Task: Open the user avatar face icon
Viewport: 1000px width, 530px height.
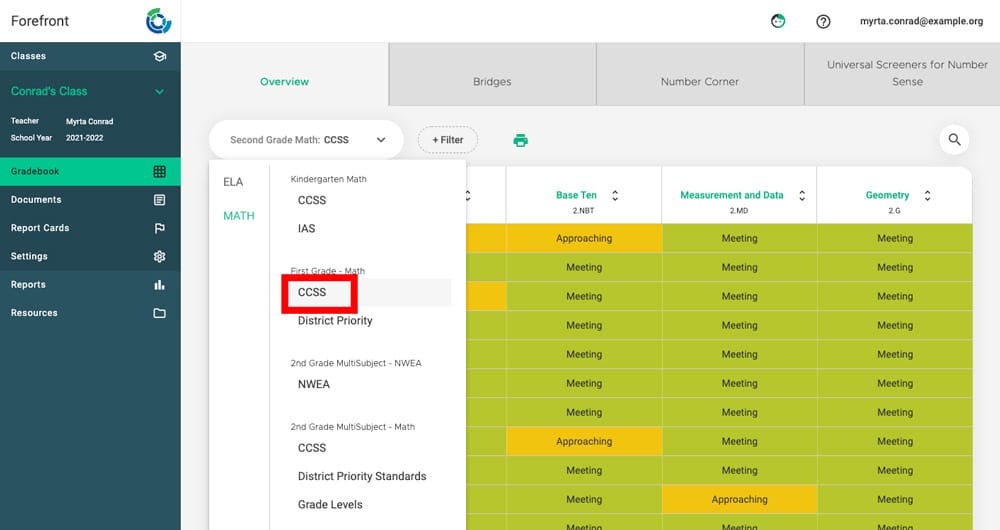Action: (x=778, y=21)
